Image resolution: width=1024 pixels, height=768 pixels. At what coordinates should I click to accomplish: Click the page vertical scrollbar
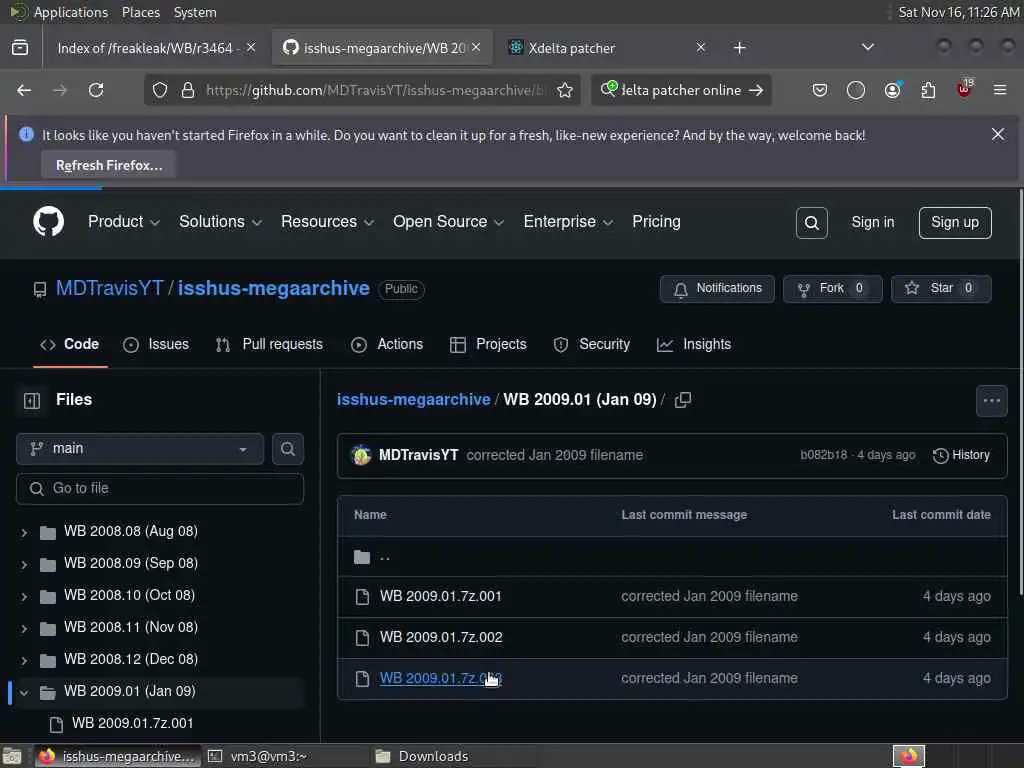point(1020,392)
